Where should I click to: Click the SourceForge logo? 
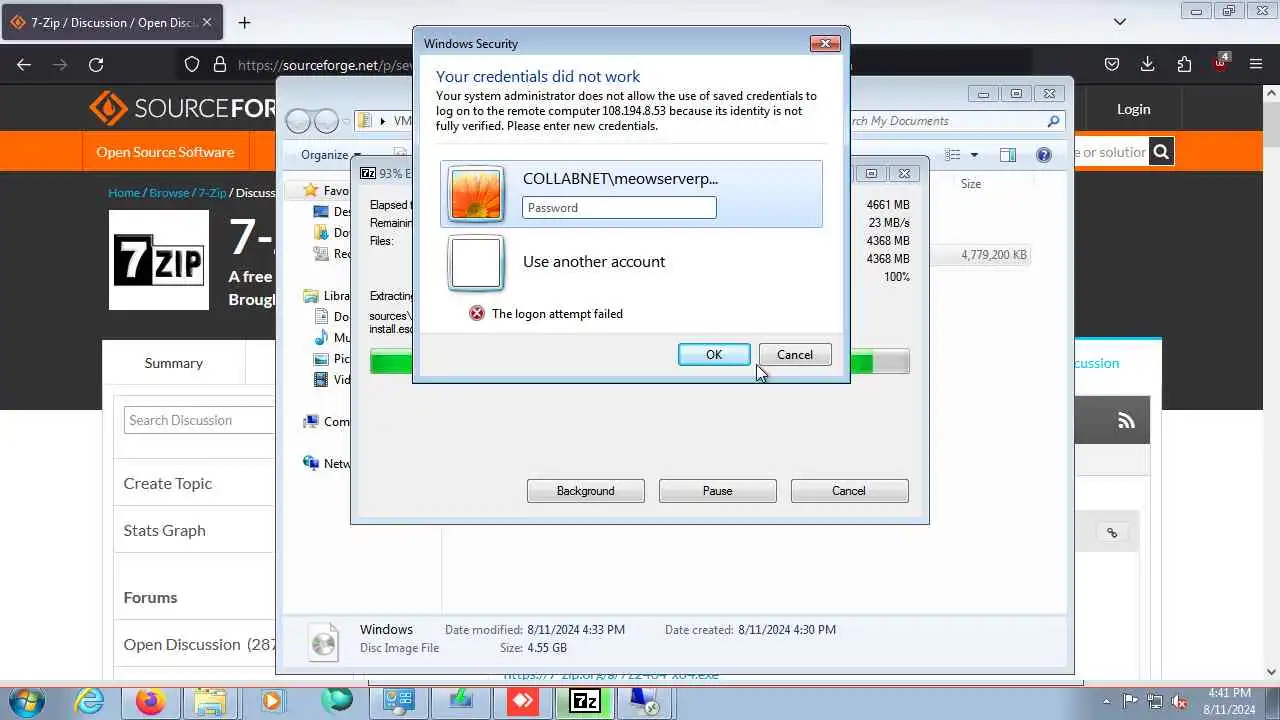tap(180, 108)
